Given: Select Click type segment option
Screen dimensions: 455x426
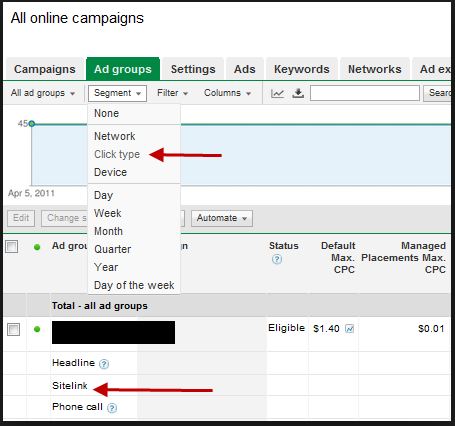Looking at the screenshot, I should pos(134,154).
